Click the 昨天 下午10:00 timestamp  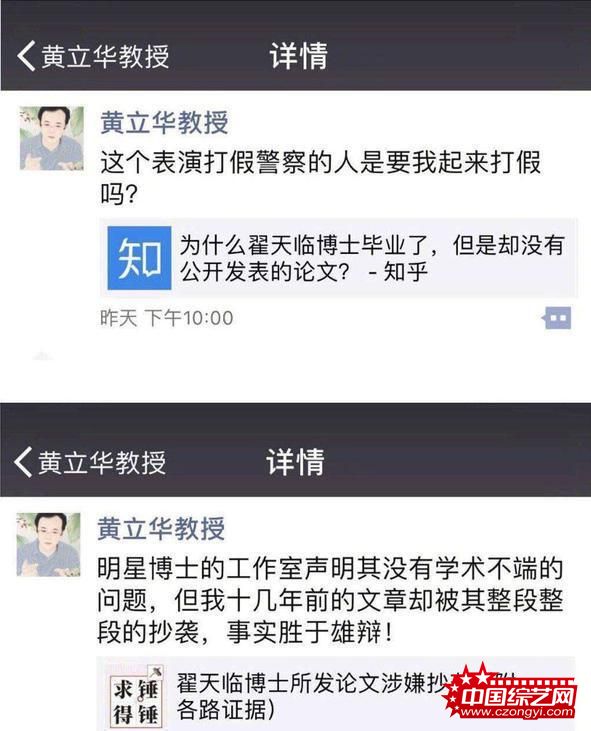coord(166,318)
